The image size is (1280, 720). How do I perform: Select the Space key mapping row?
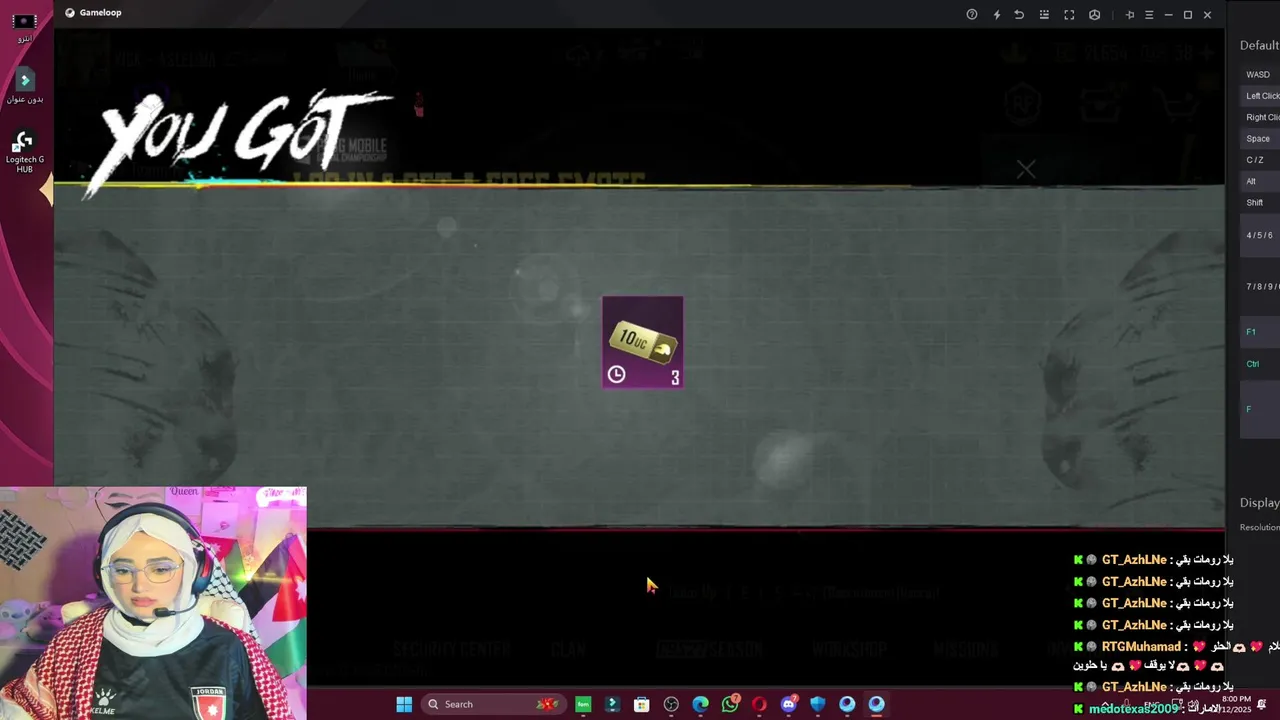click(1260, 139)
